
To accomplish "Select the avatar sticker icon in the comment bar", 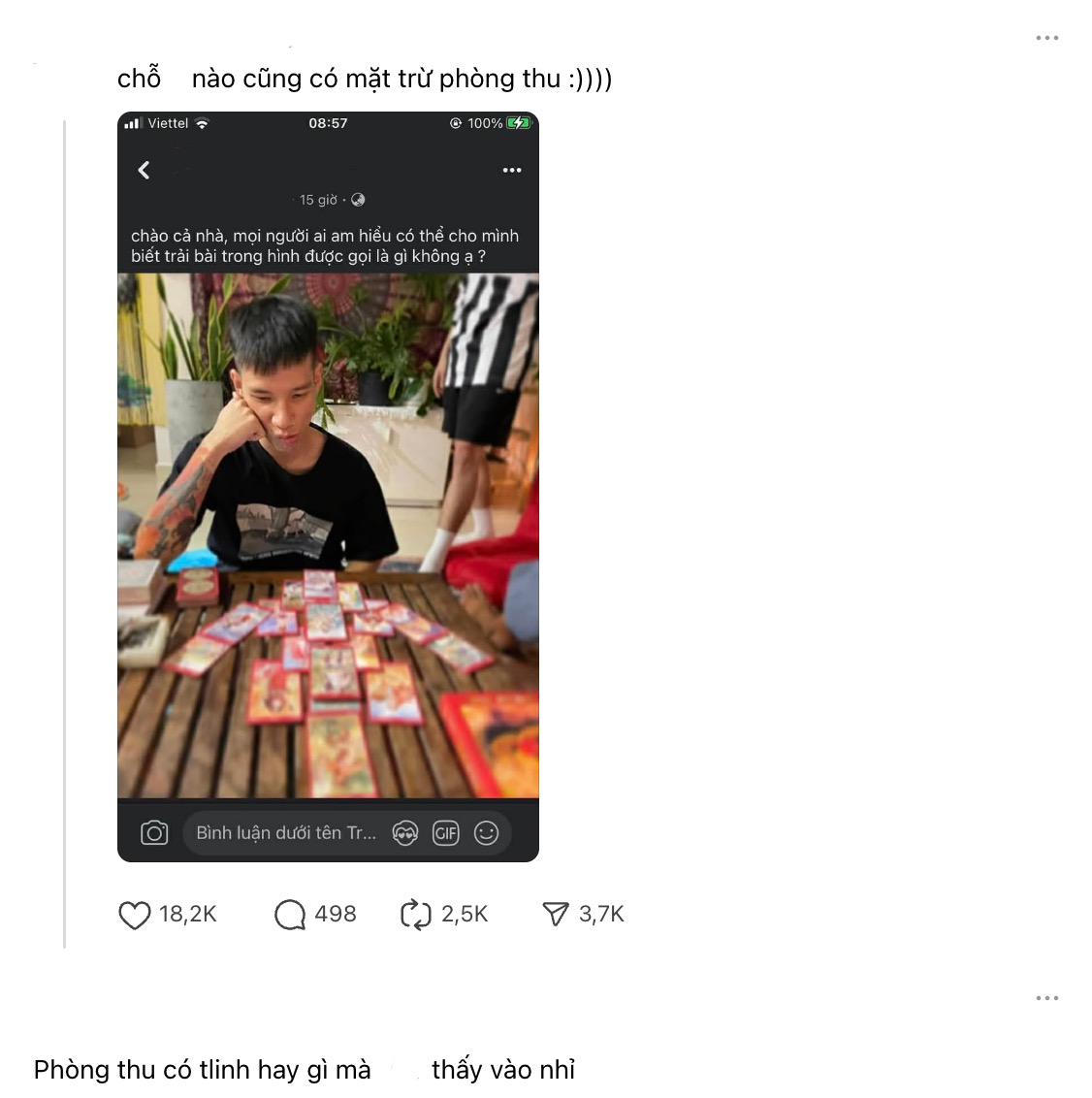I will tap(405, 832).
